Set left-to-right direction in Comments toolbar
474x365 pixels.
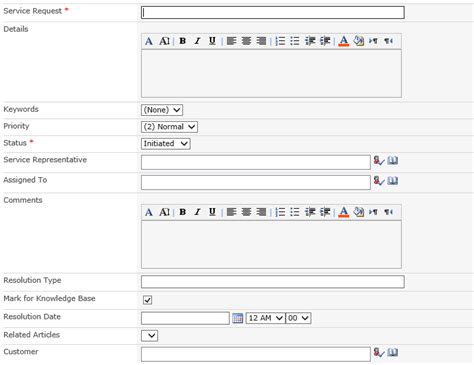click(x=373, y=212)
